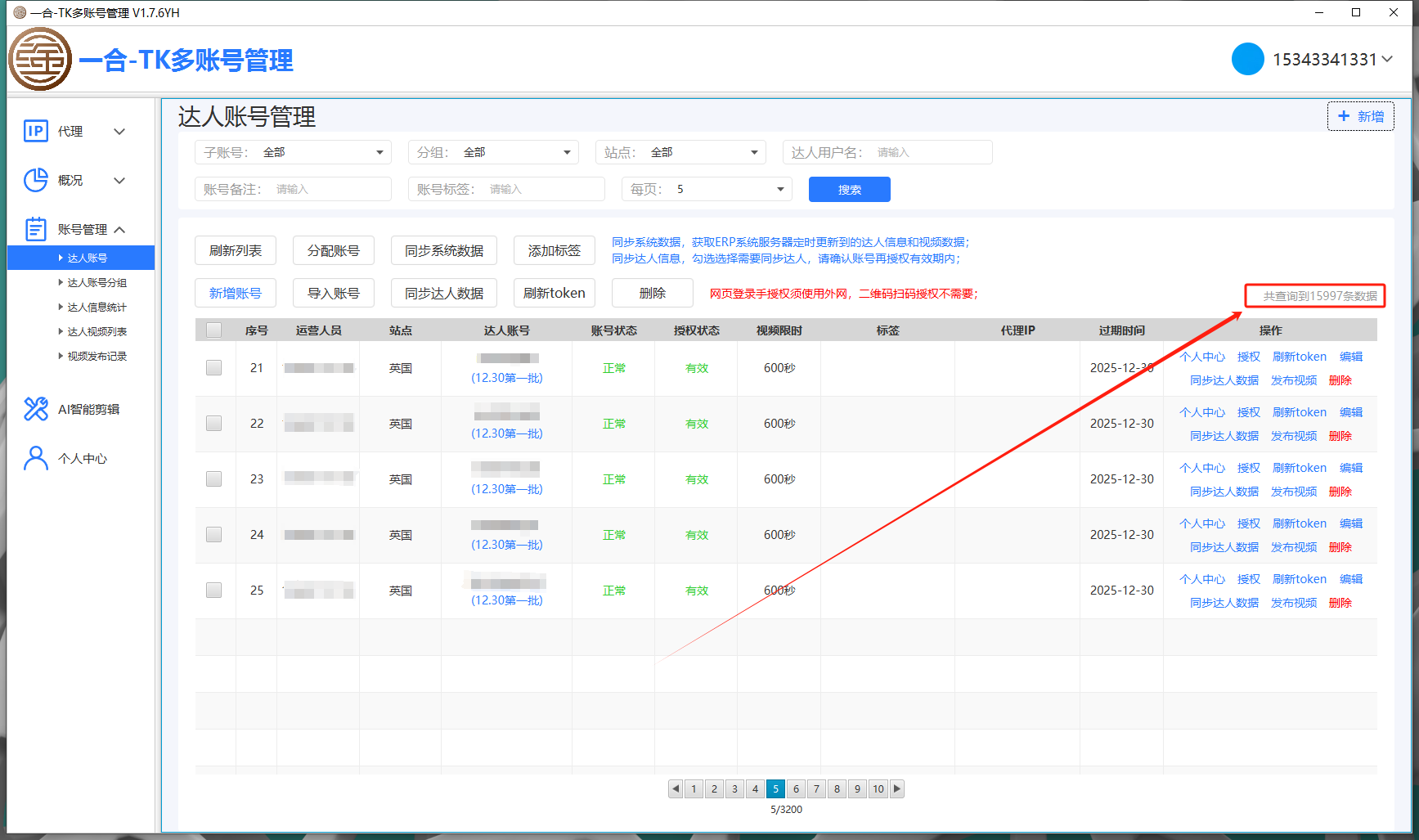Click 编辑 link in row 24
Viewport: 1419px width, 840px height.
(1351, 523)
